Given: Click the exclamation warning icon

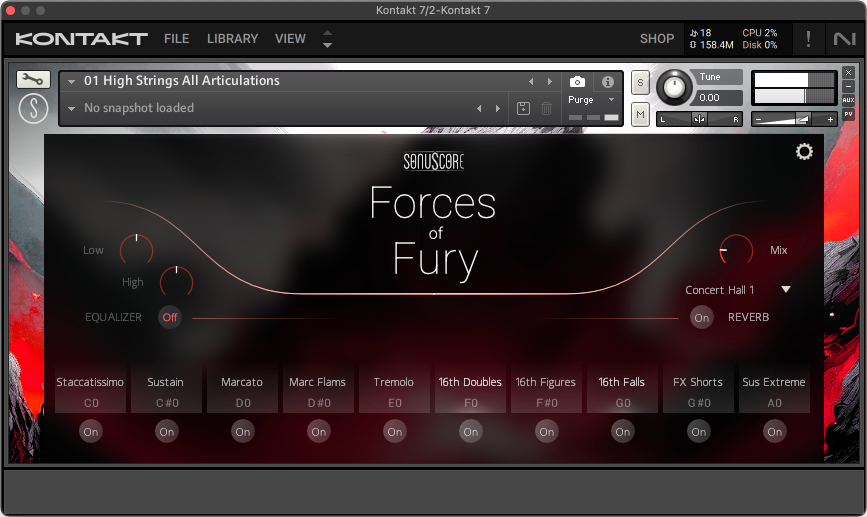Looking at the screenshot, I should (808, 39).
